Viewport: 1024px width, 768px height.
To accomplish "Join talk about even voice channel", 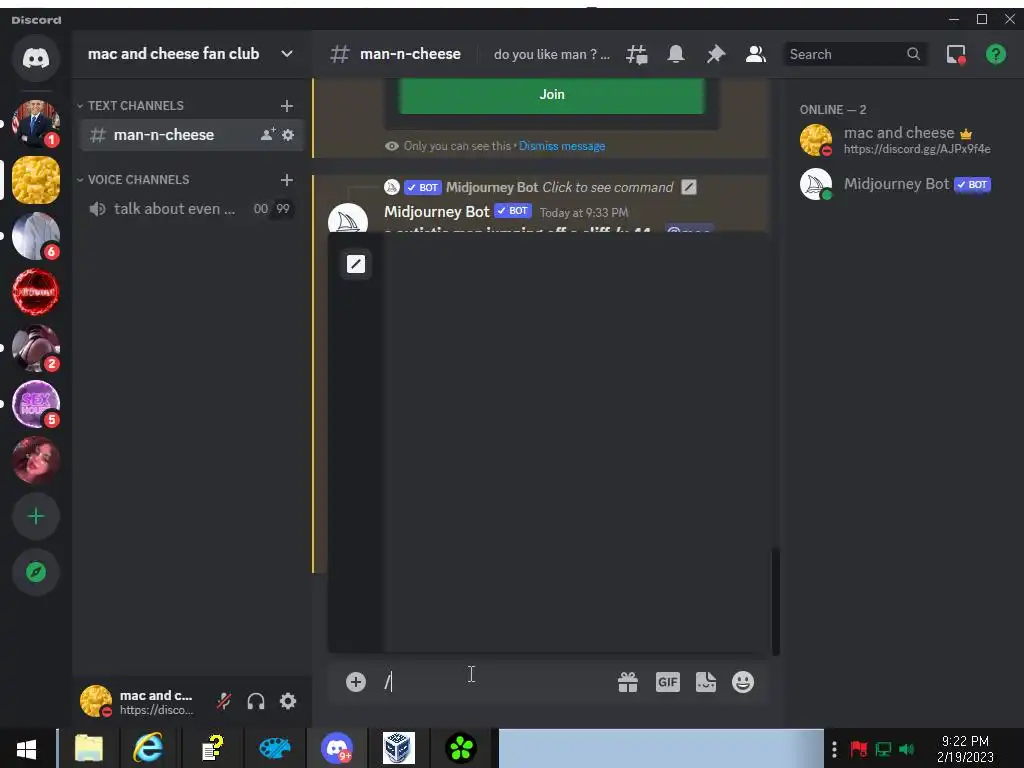I will 192,209.
